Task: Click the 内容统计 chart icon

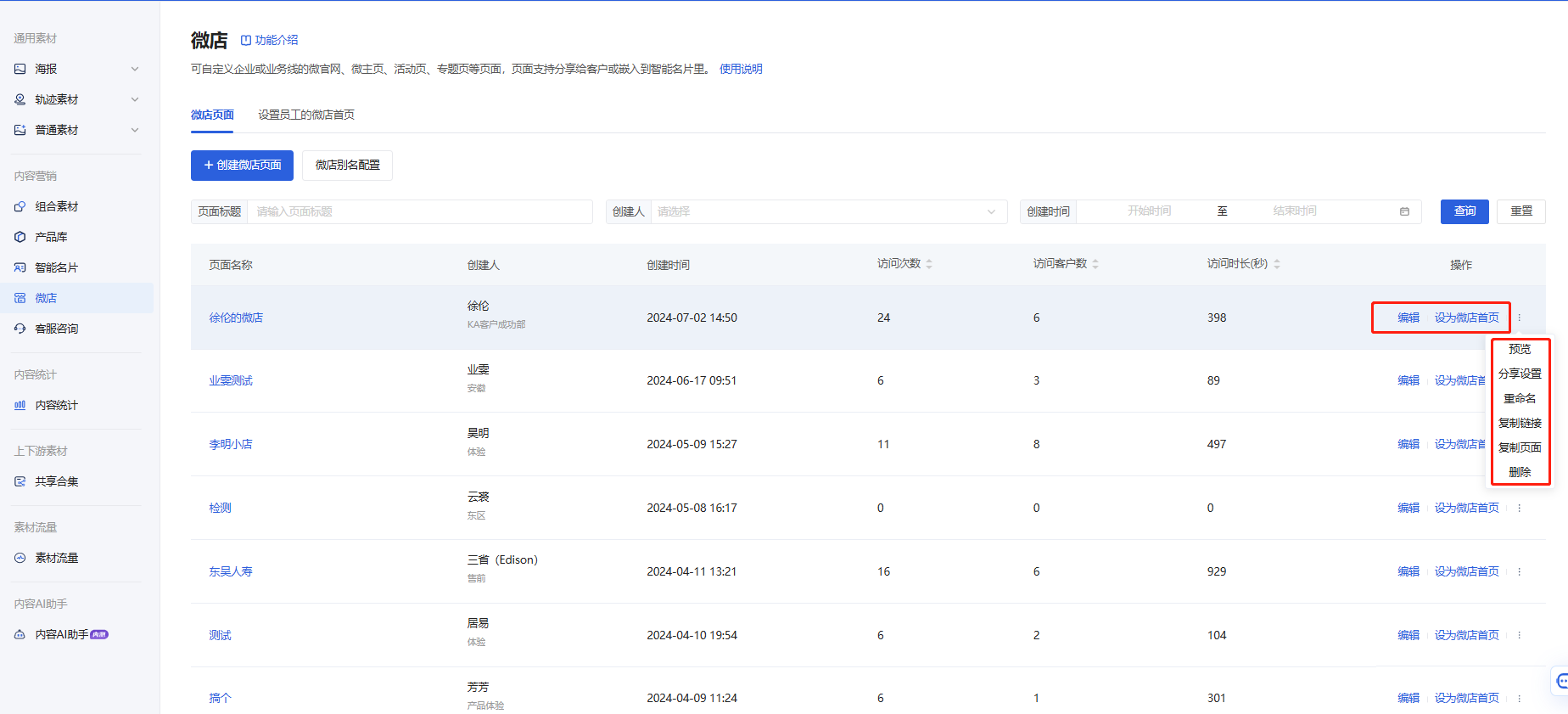Action: (20, 405)
